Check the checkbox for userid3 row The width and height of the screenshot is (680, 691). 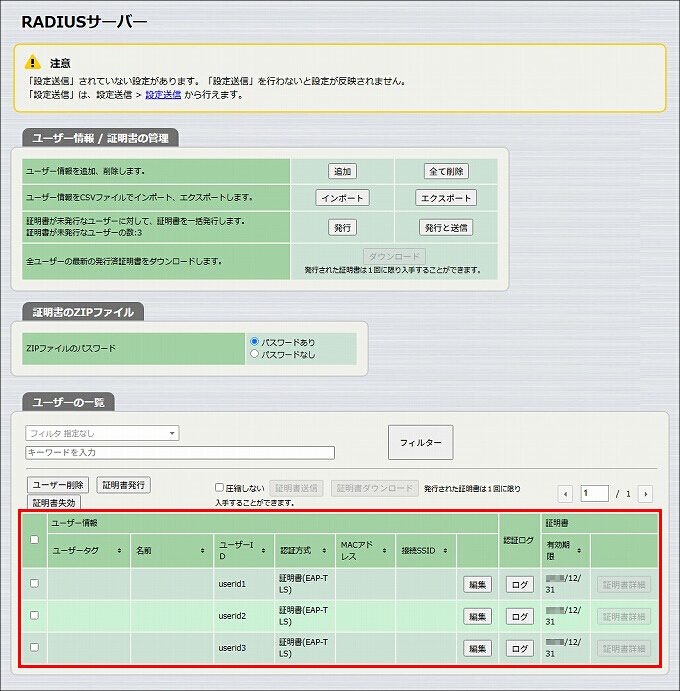pyautogui.click(x=34, y=647)
